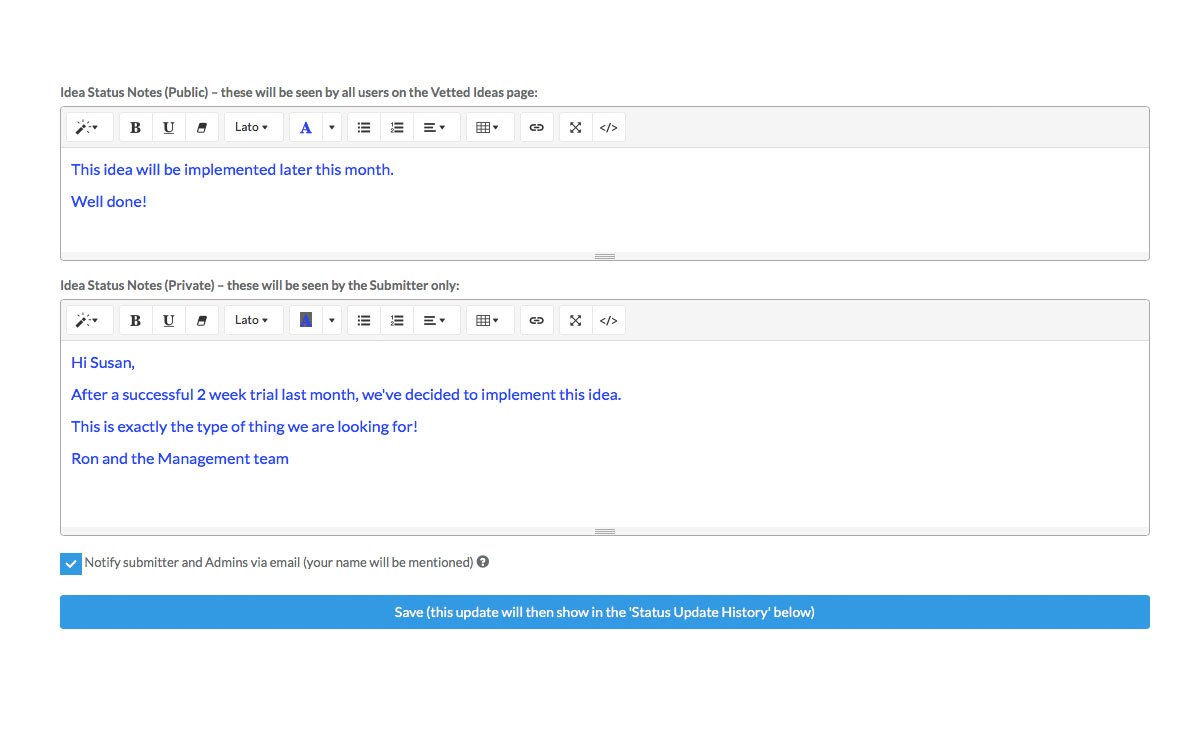Toggle Bold in Public notes toolbar

135,127
